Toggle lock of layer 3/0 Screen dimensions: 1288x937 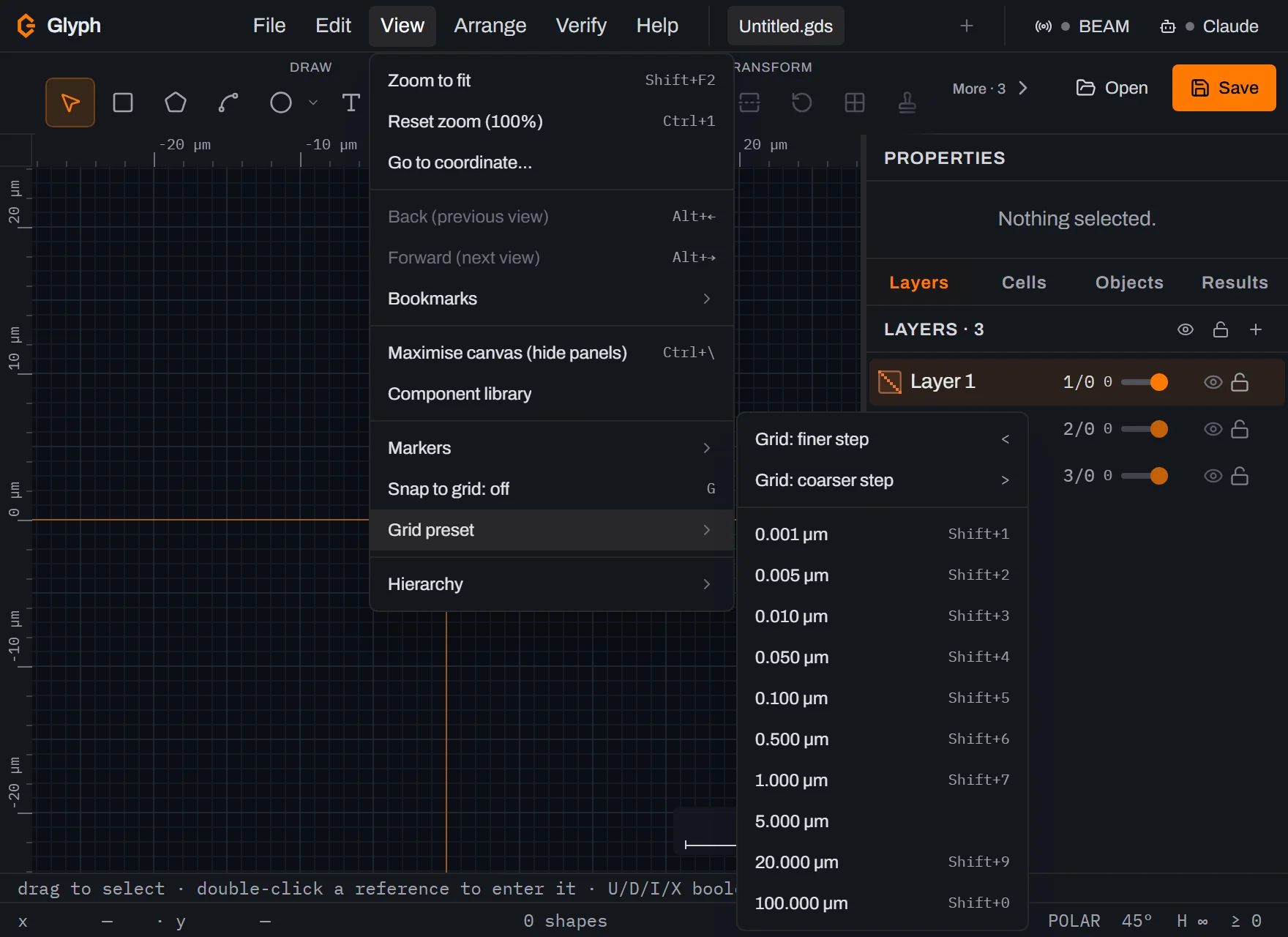point(1240,476)
